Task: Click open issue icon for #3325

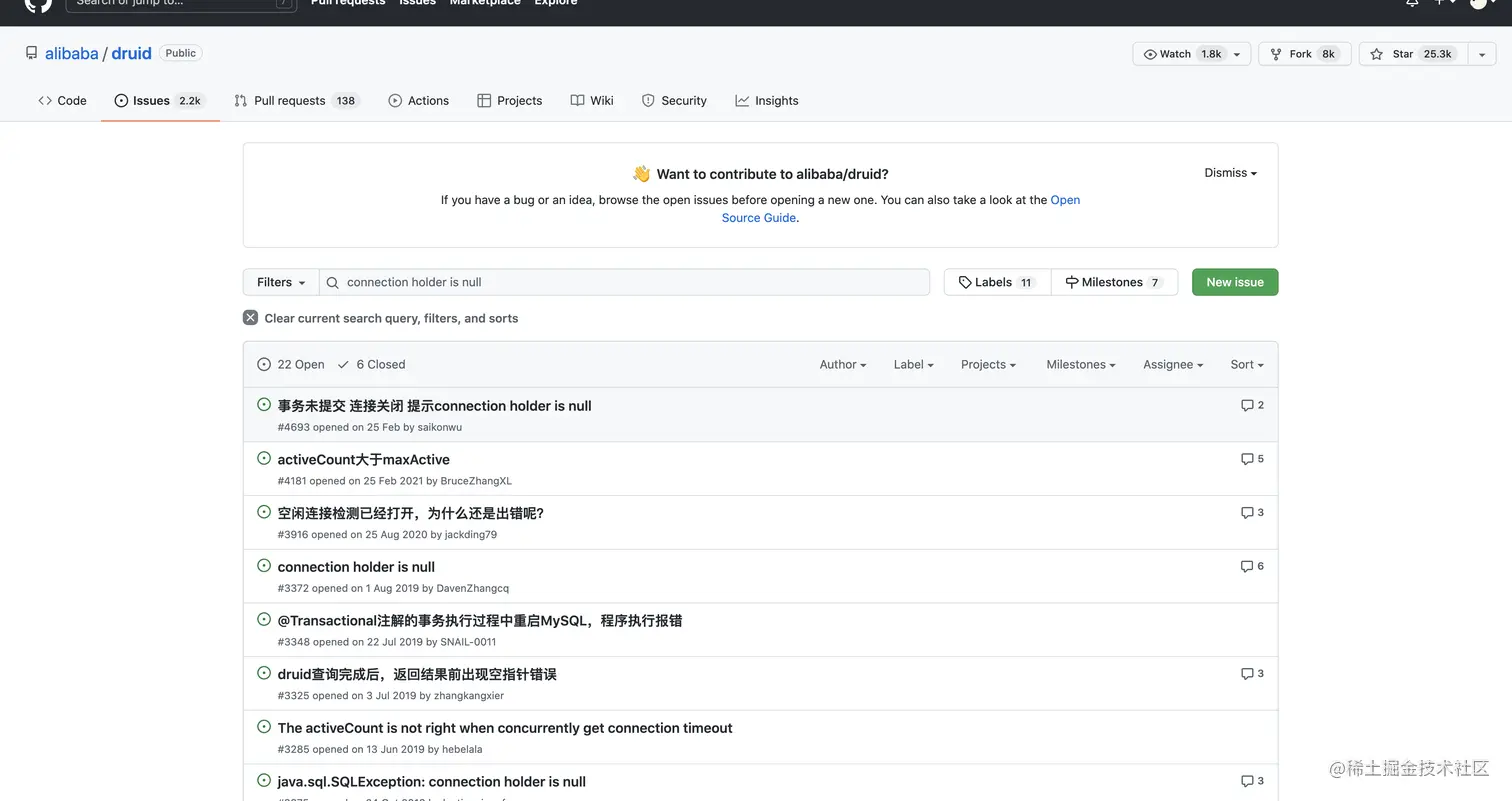Action: (x=264, y=673)
